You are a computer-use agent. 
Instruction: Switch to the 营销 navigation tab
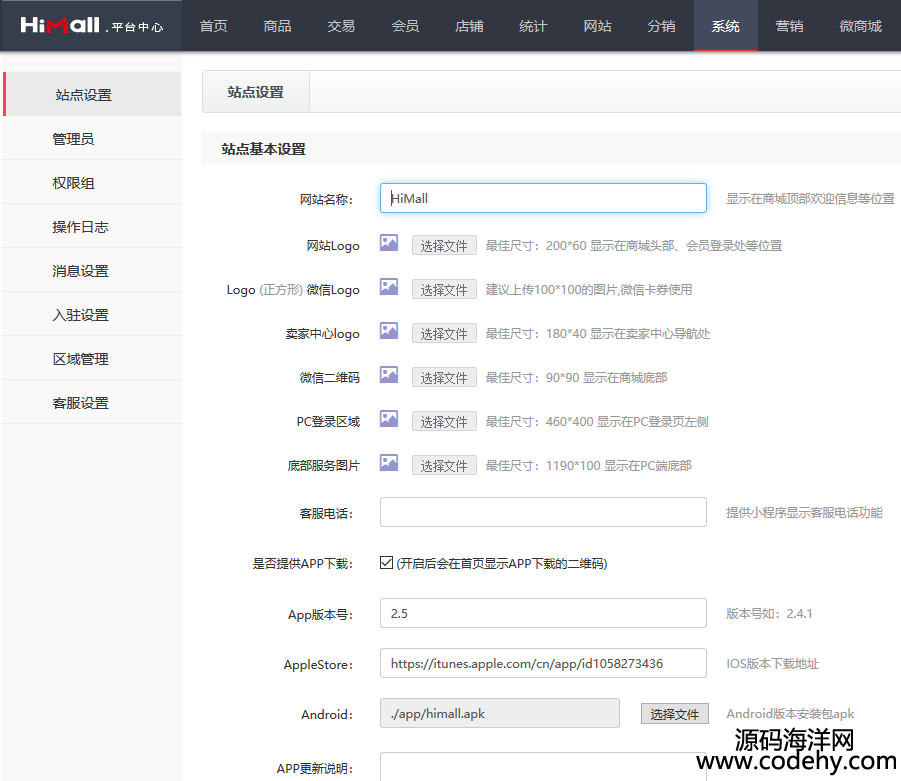[789, 26]
